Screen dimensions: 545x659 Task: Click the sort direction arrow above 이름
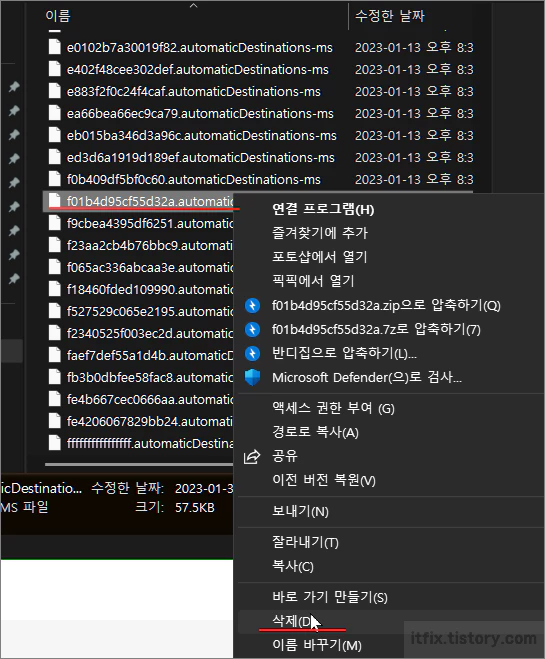pos(193,5)
